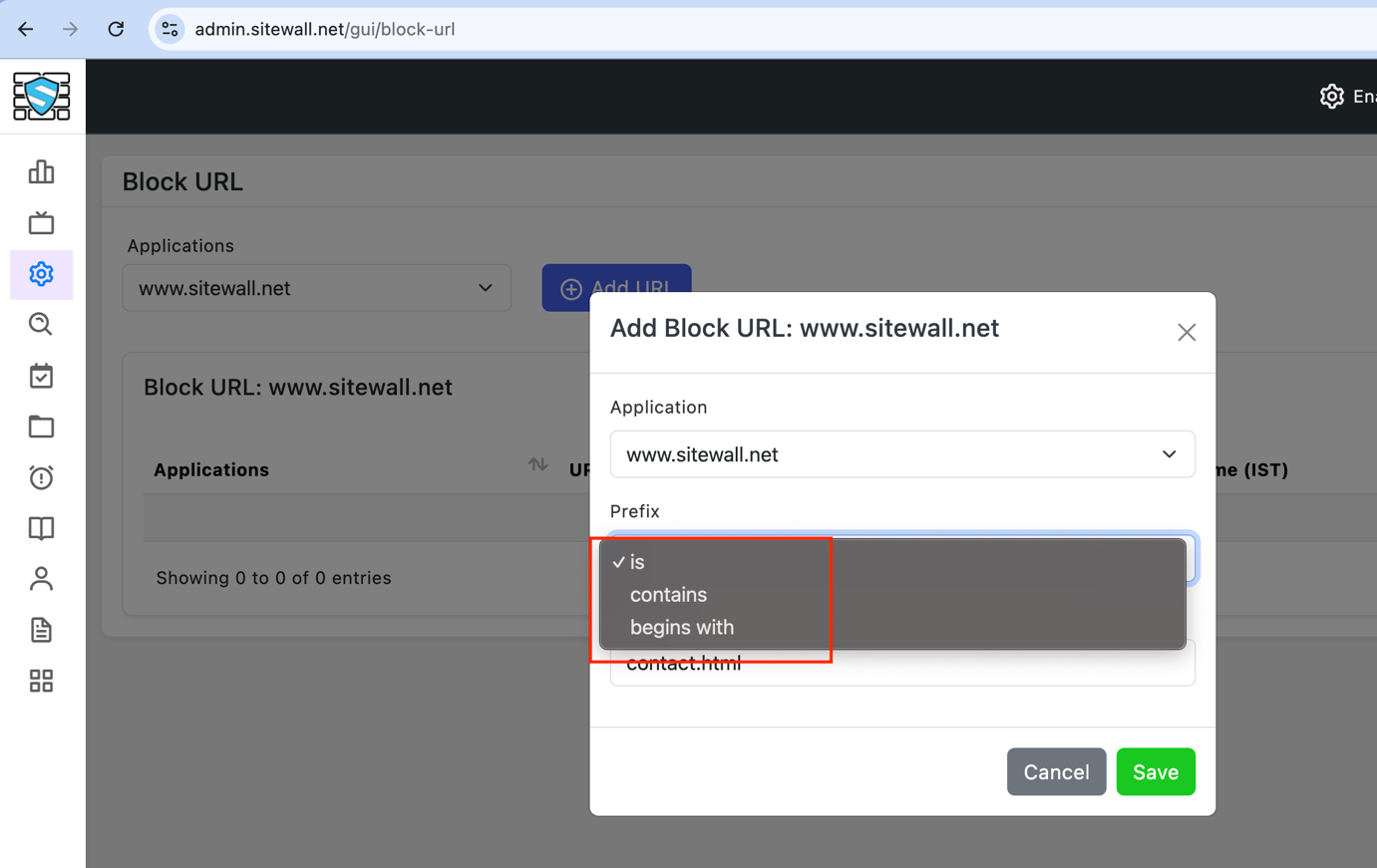Save the new block URL rule
Viewport: 1377px width, 868px height.
click(1155, 771)
